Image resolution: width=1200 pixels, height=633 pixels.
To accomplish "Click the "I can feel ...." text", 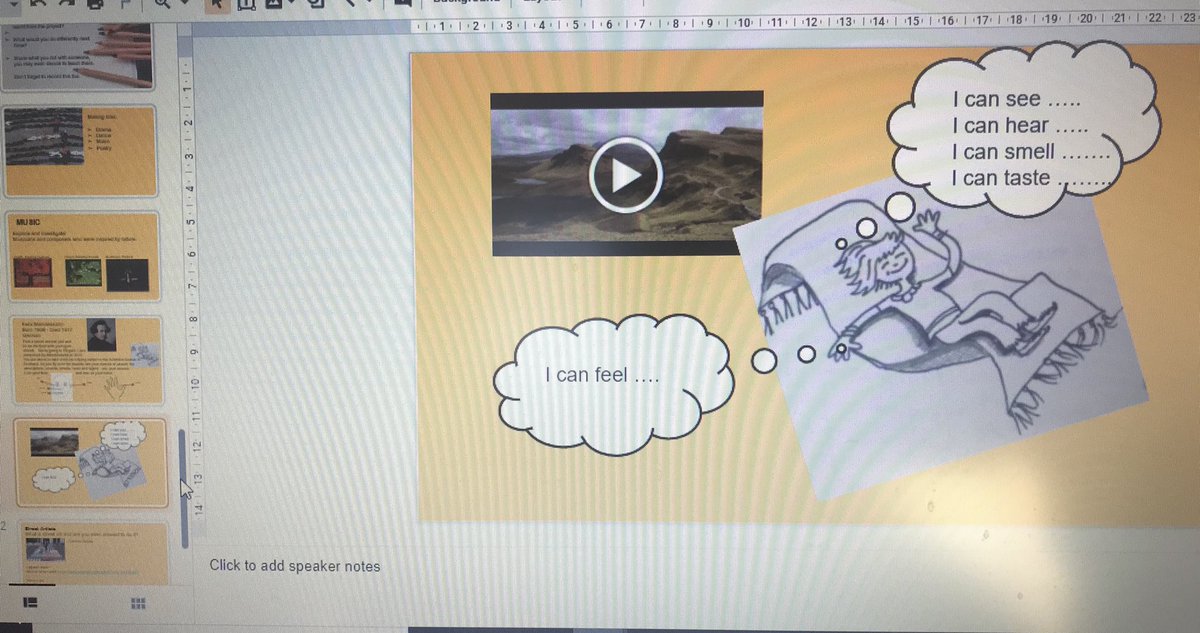I will pyautogui.click(x=602, y=376).
